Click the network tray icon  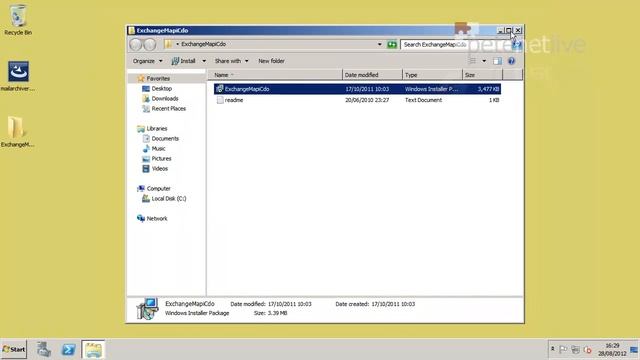pyautogui.click(x=576, y=349)
